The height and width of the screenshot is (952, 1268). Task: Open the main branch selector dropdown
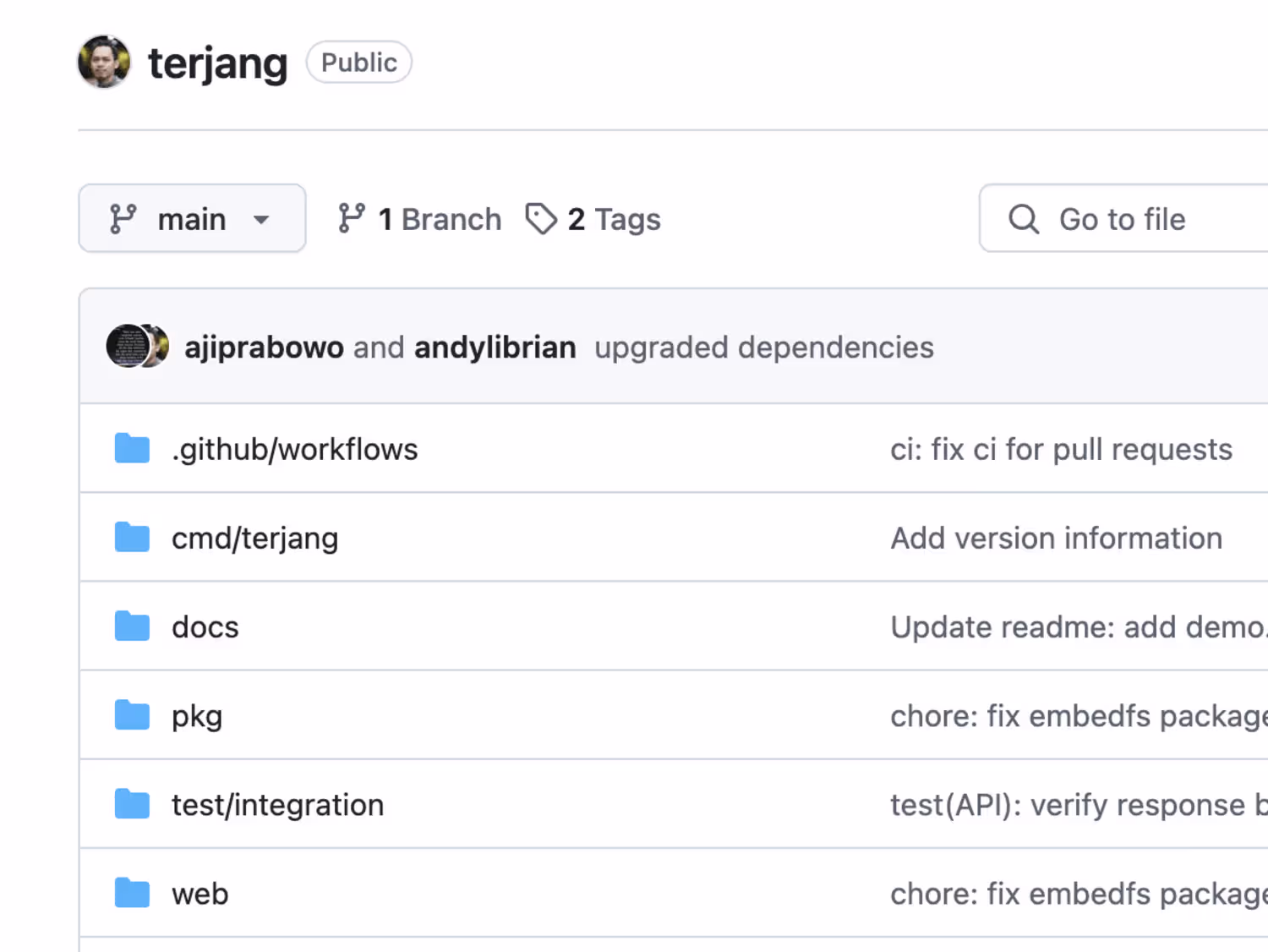(192, 218)
